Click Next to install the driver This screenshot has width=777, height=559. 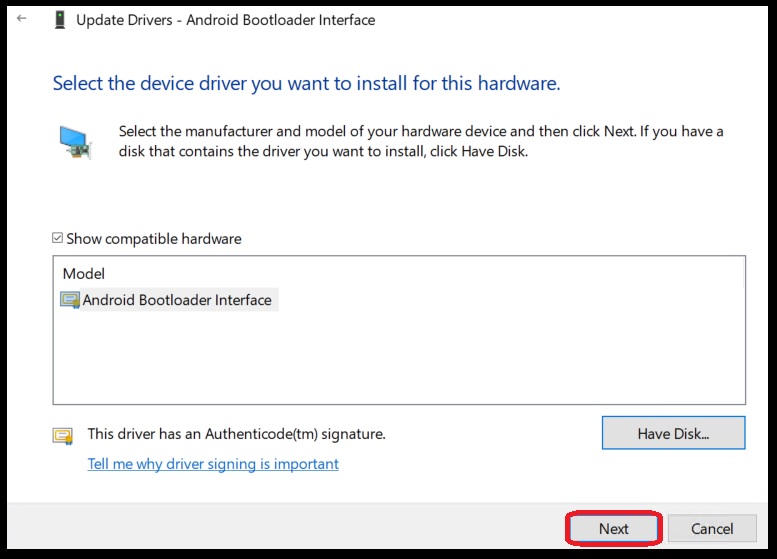613,529
